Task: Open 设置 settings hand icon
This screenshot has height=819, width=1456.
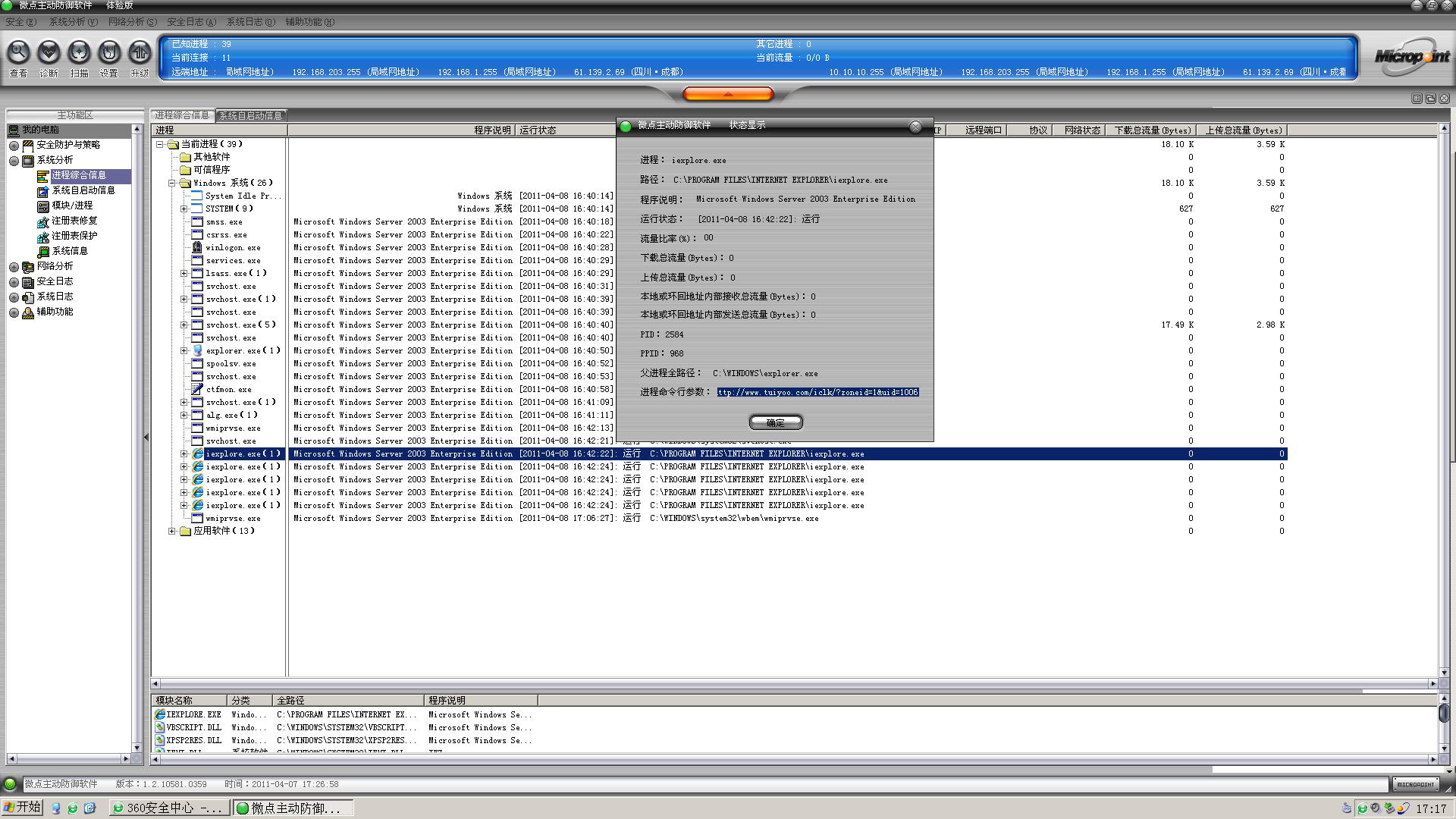Action: [109, 53]
